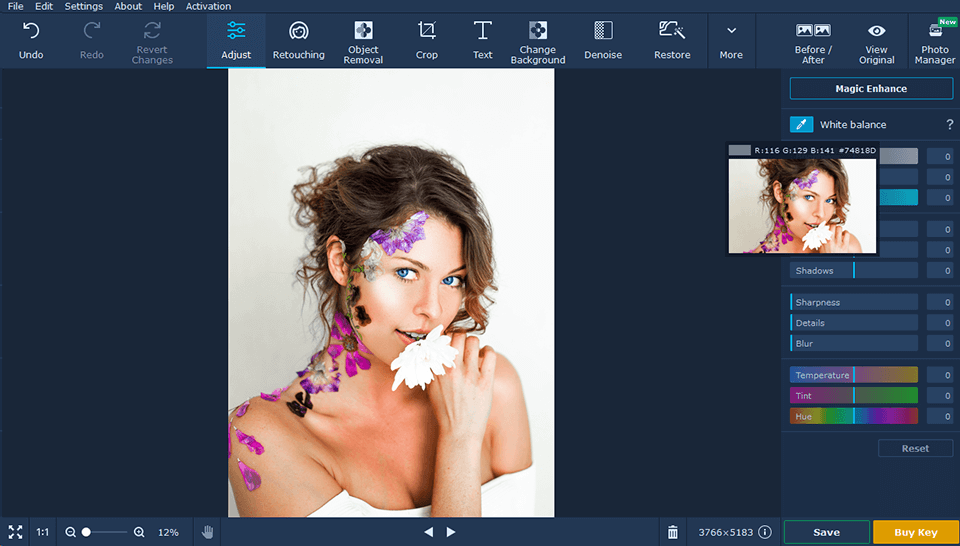
Task: Select the Crop tool
Action: point(427,39)
